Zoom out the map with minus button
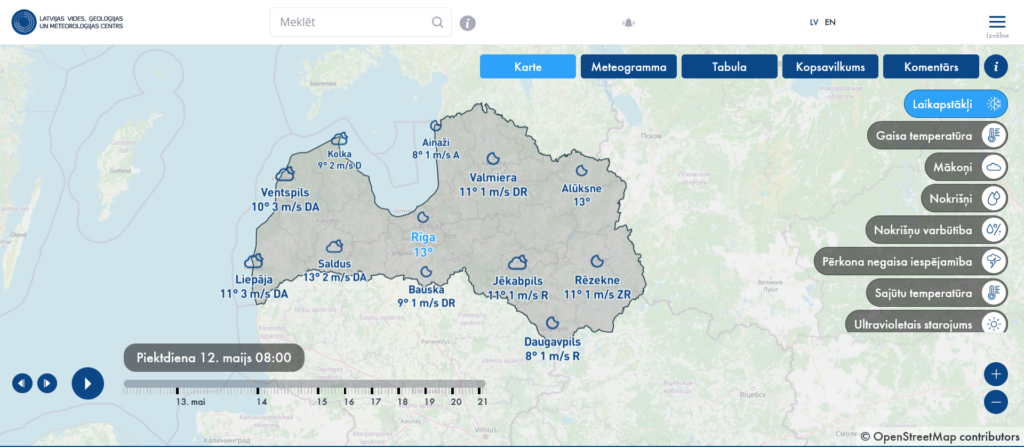This screenshot has width=1024, height=447. [x=995, y=402]
